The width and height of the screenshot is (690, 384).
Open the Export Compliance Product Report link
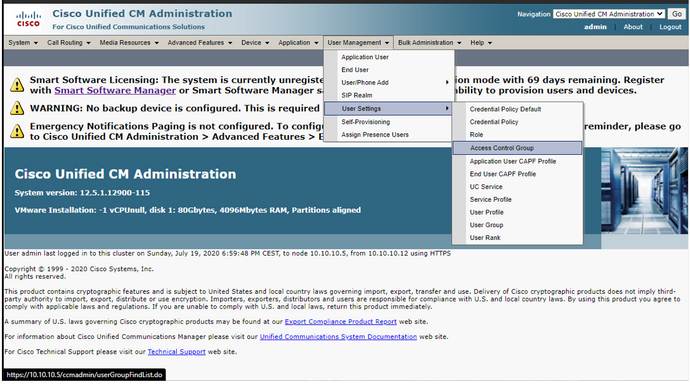341,322
